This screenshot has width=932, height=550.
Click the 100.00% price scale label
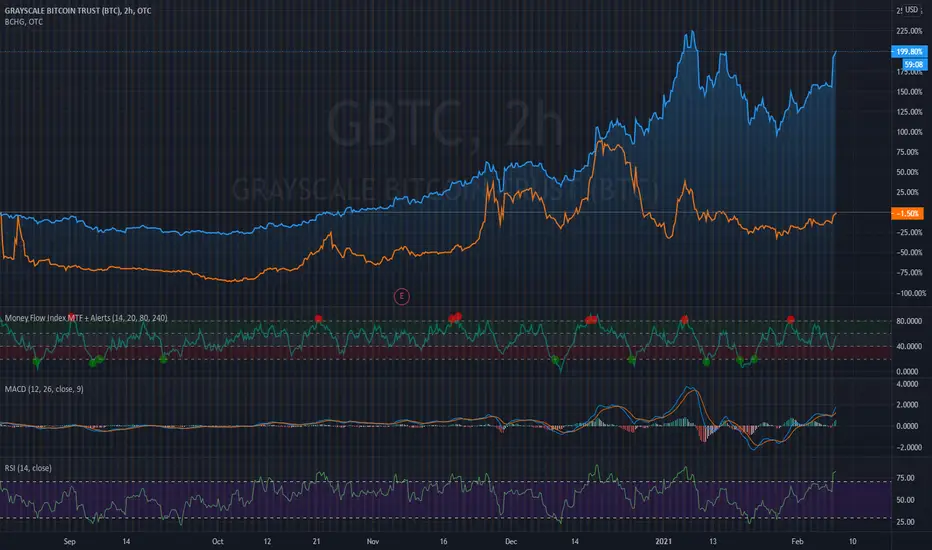(x=909, y=132)
